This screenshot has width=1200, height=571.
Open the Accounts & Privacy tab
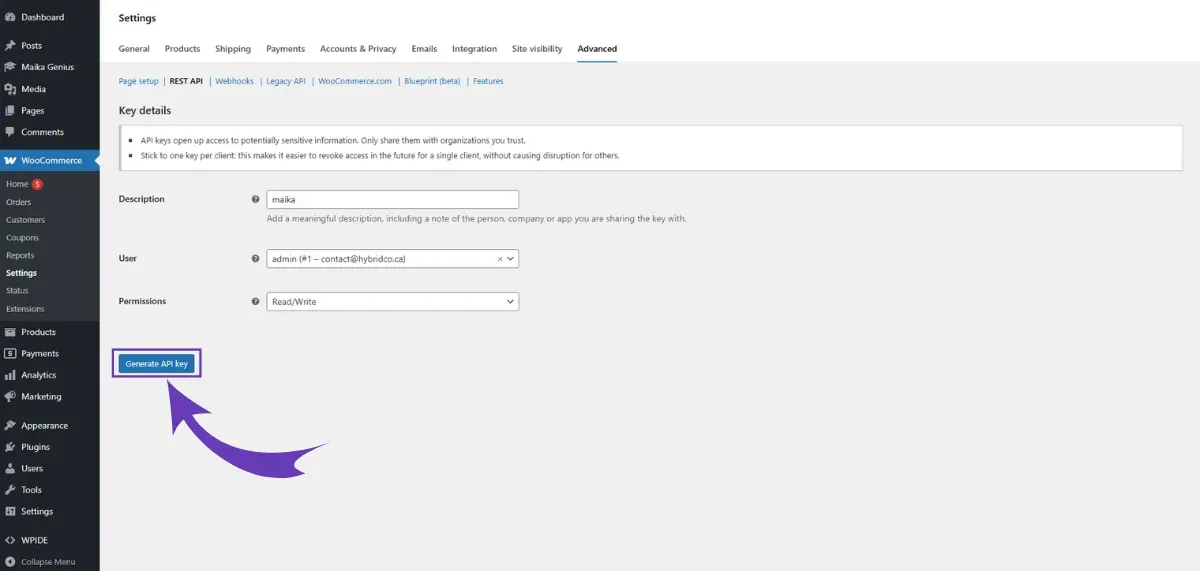(x=358, y=49)
